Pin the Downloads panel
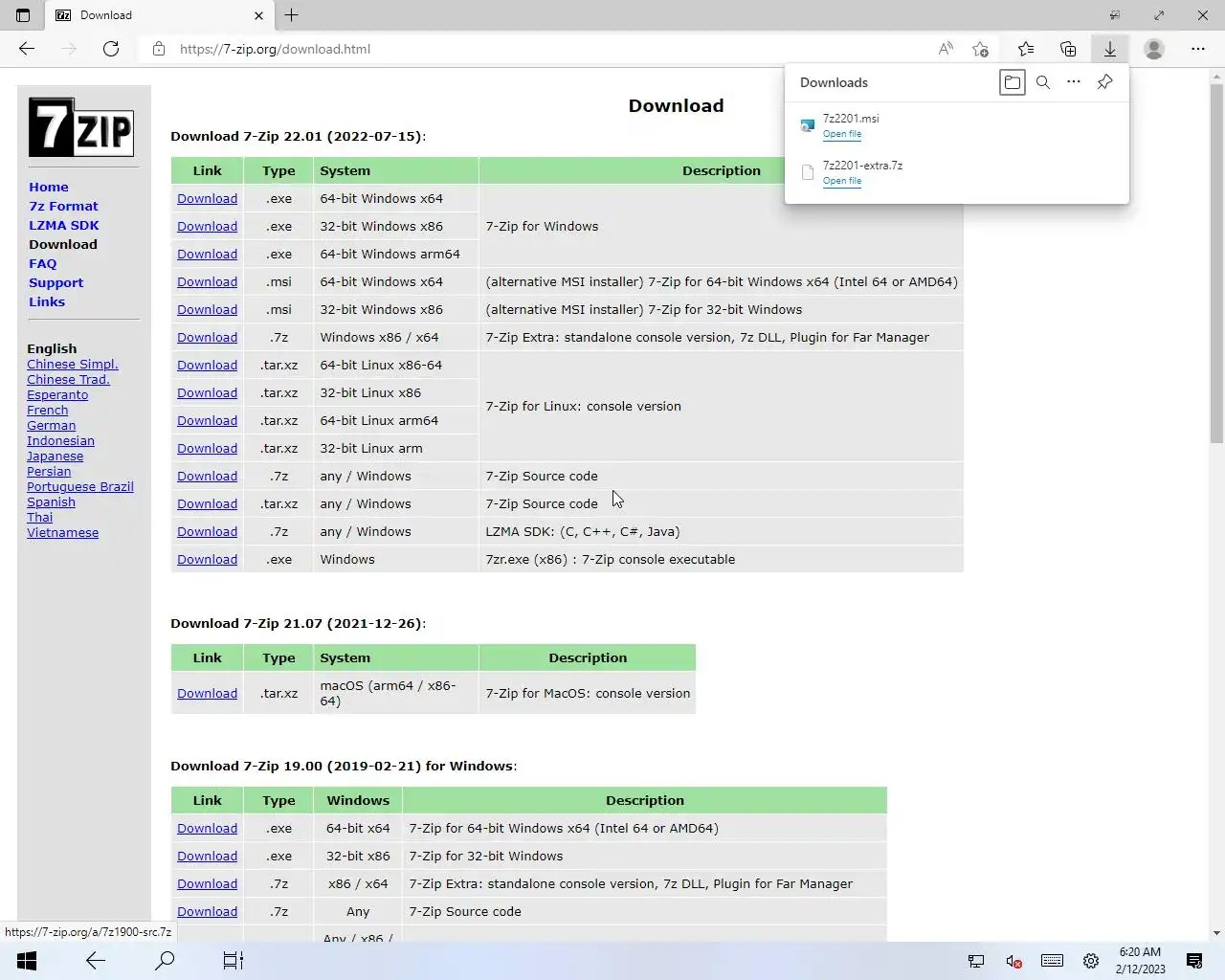Screen dimensions: 1225x980 tap(1104, 82)
